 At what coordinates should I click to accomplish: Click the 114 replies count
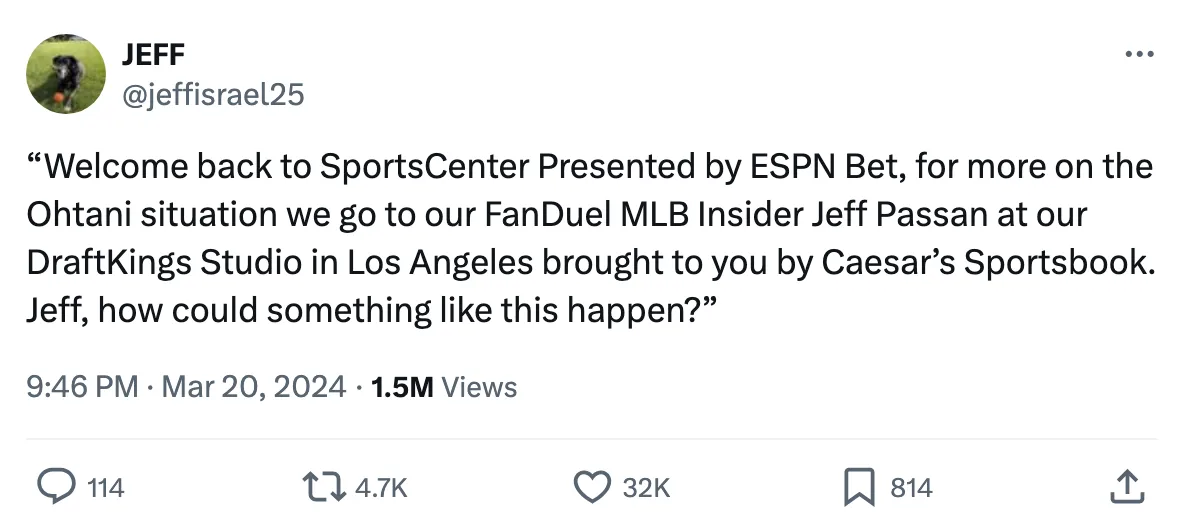coord(106,488)
